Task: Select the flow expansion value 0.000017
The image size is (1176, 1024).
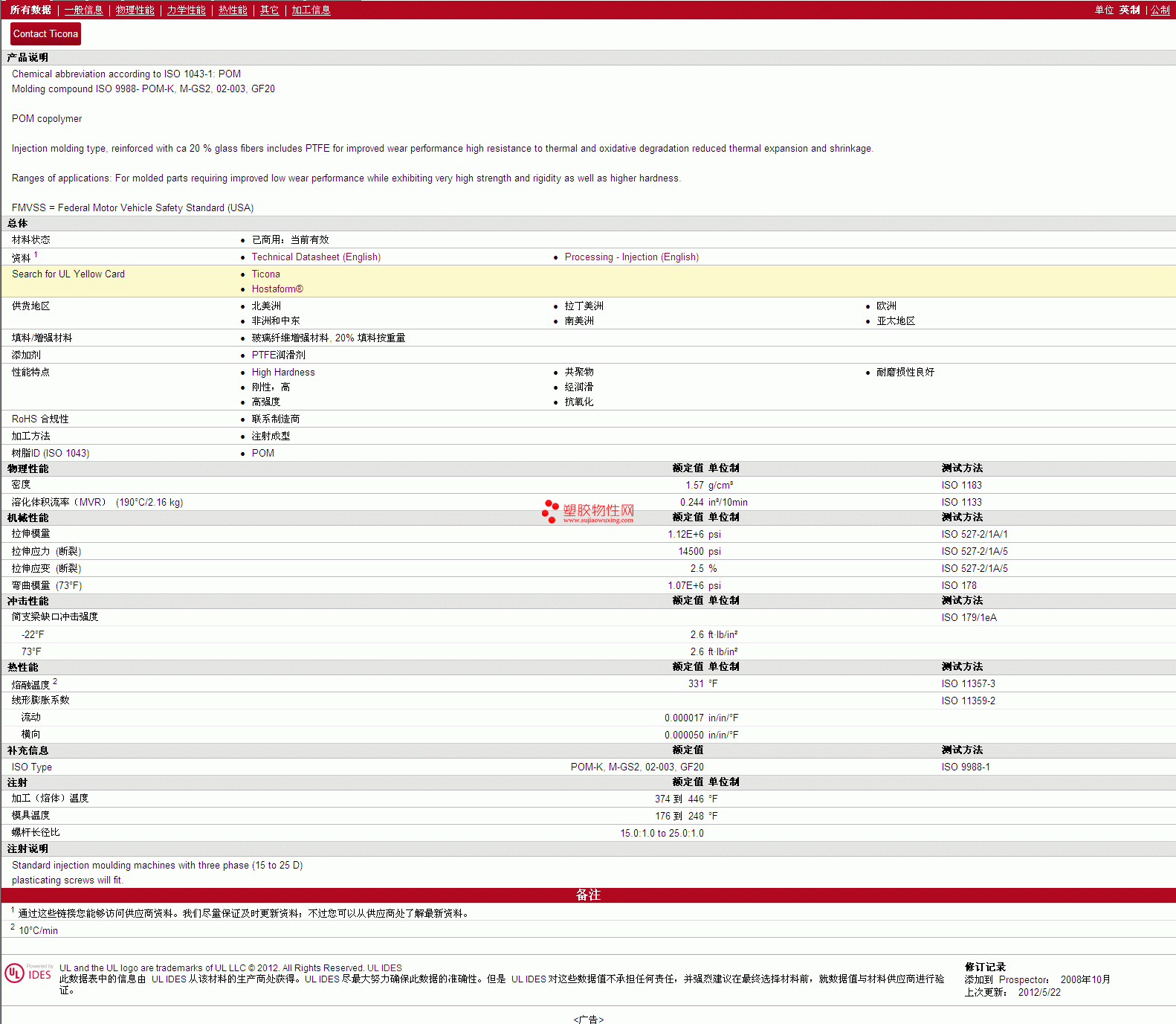Action: pyautogui.click(x=684, y=718)
